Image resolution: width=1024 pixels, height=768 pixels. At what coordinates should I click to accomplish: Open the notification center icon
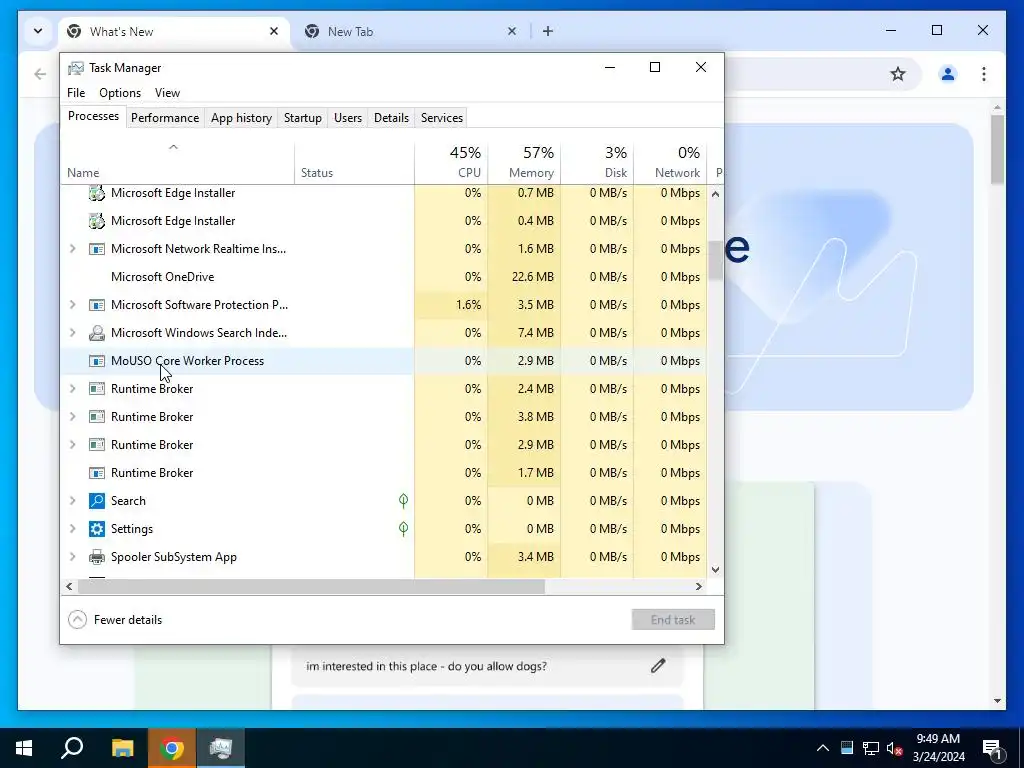[991, 748]
